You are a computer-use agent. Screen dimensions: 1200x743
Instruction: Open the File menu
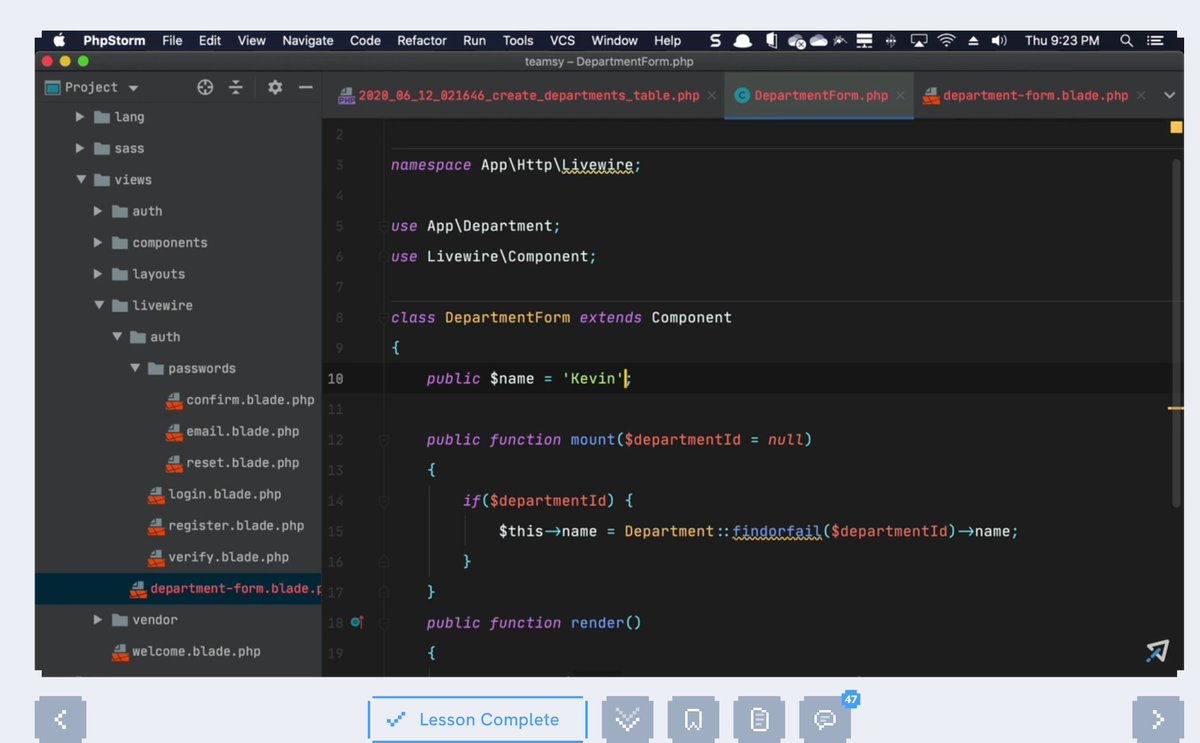pyautogui.click(x=172, y=41)
